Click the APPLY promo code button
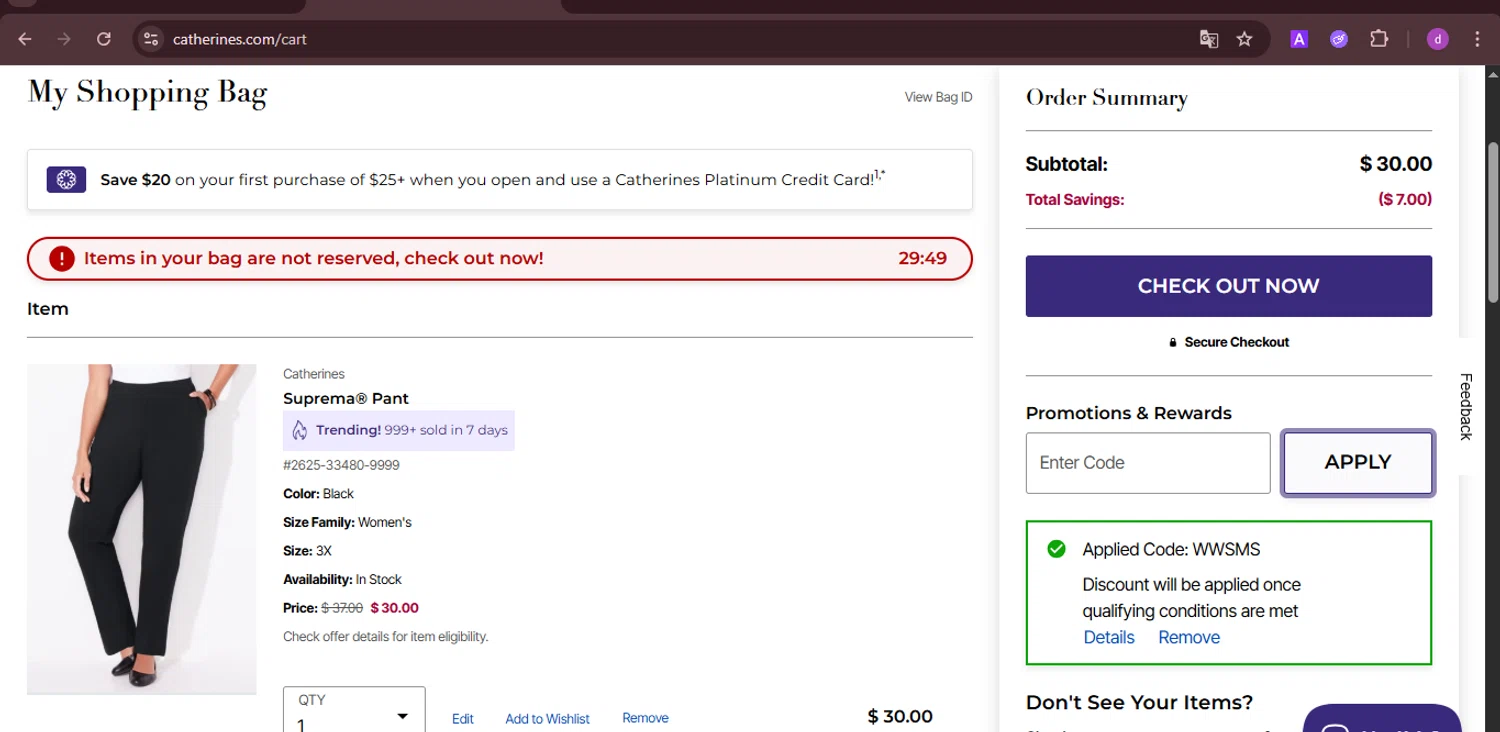The height and width of the screenshot is (732, 1500). pos(1358,462)
